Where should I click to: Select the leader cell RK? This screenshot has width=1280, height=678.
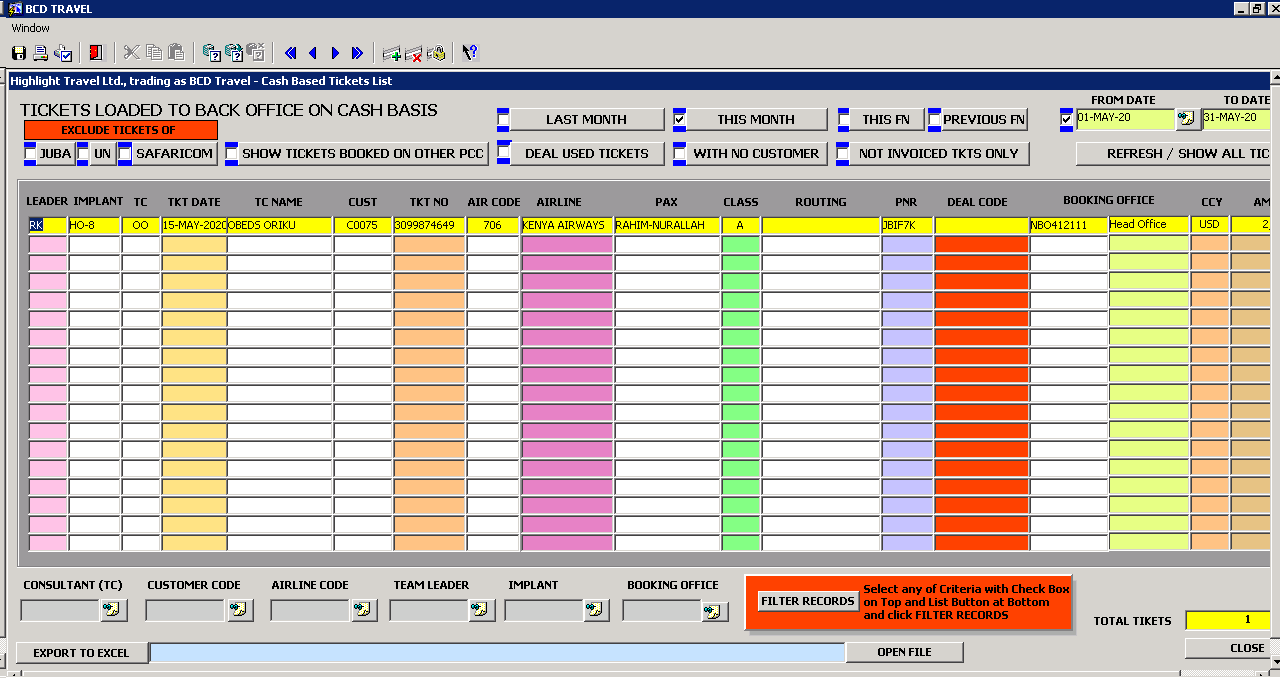click(48, 226)
